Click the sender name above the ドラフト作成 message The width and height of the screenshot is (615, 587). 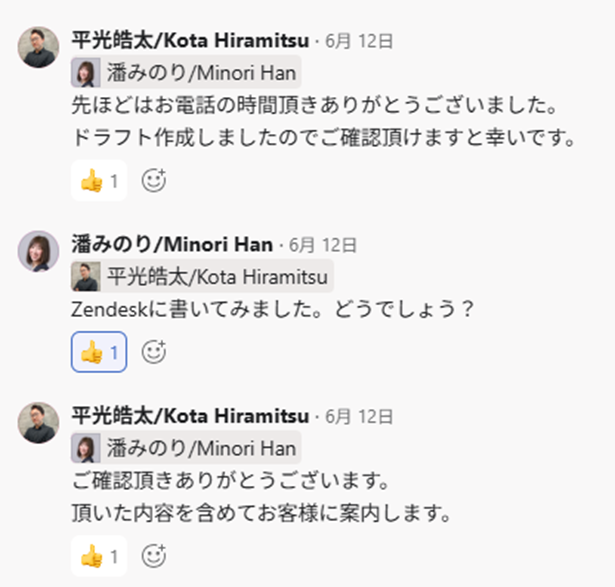click(x=191, y=40)
